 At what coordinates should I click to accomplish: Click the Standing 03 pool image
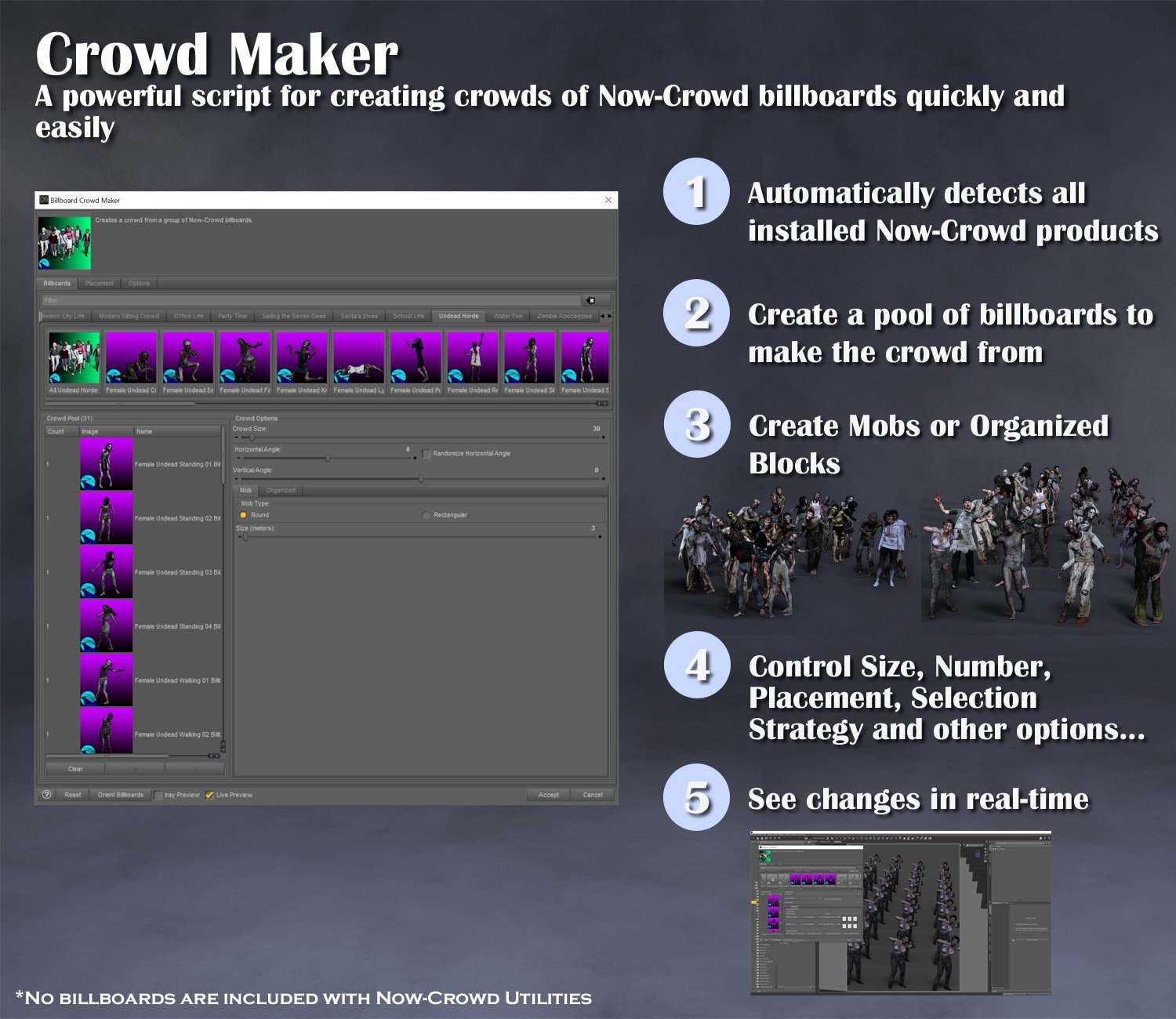(106, 572)
